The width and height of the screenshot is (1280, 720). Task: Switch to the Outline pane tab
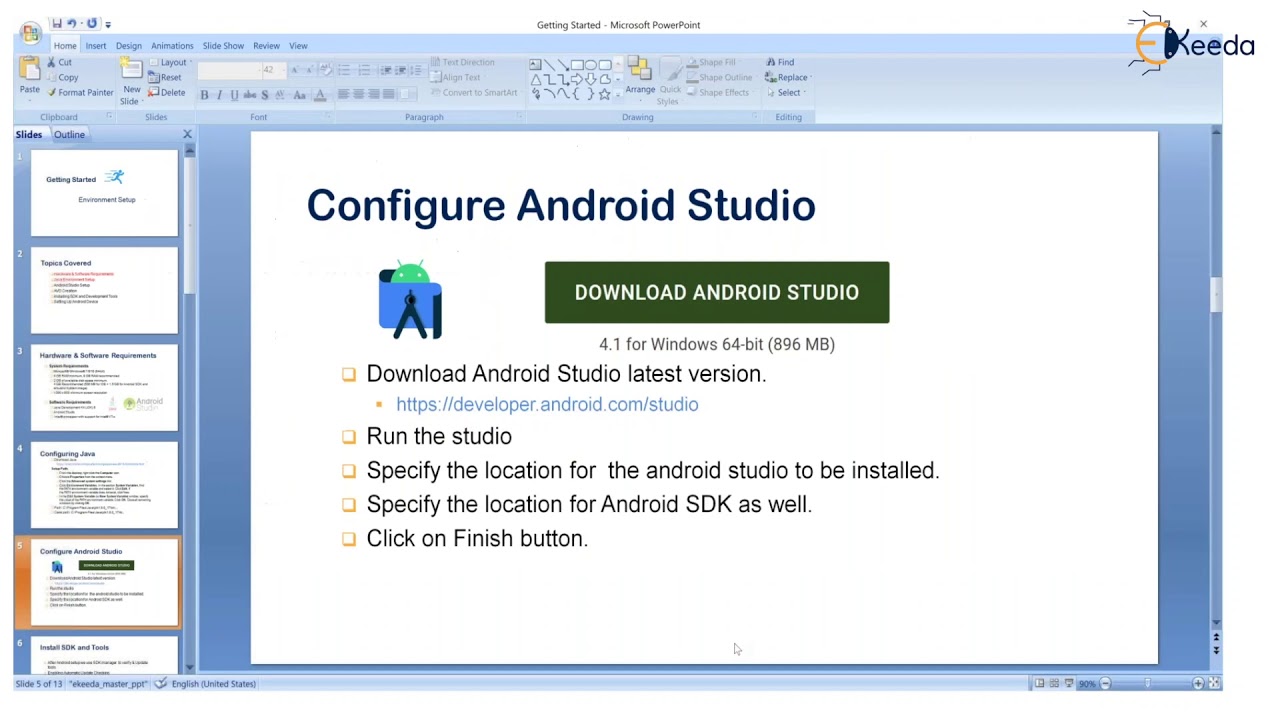click(69, 134)
